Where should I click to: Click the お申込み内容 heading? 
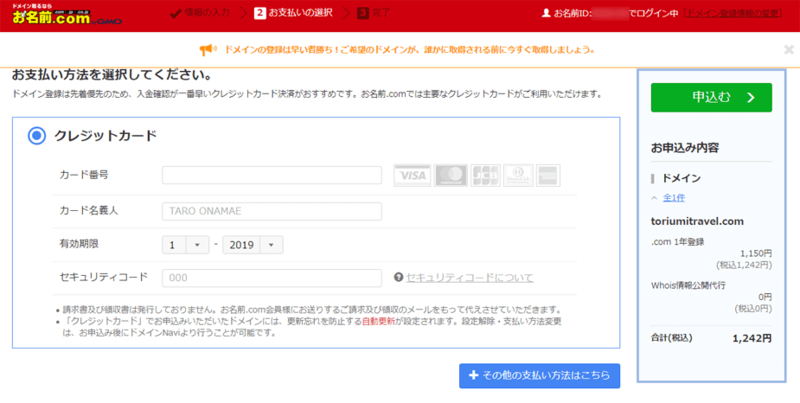(x=685, y=148)
